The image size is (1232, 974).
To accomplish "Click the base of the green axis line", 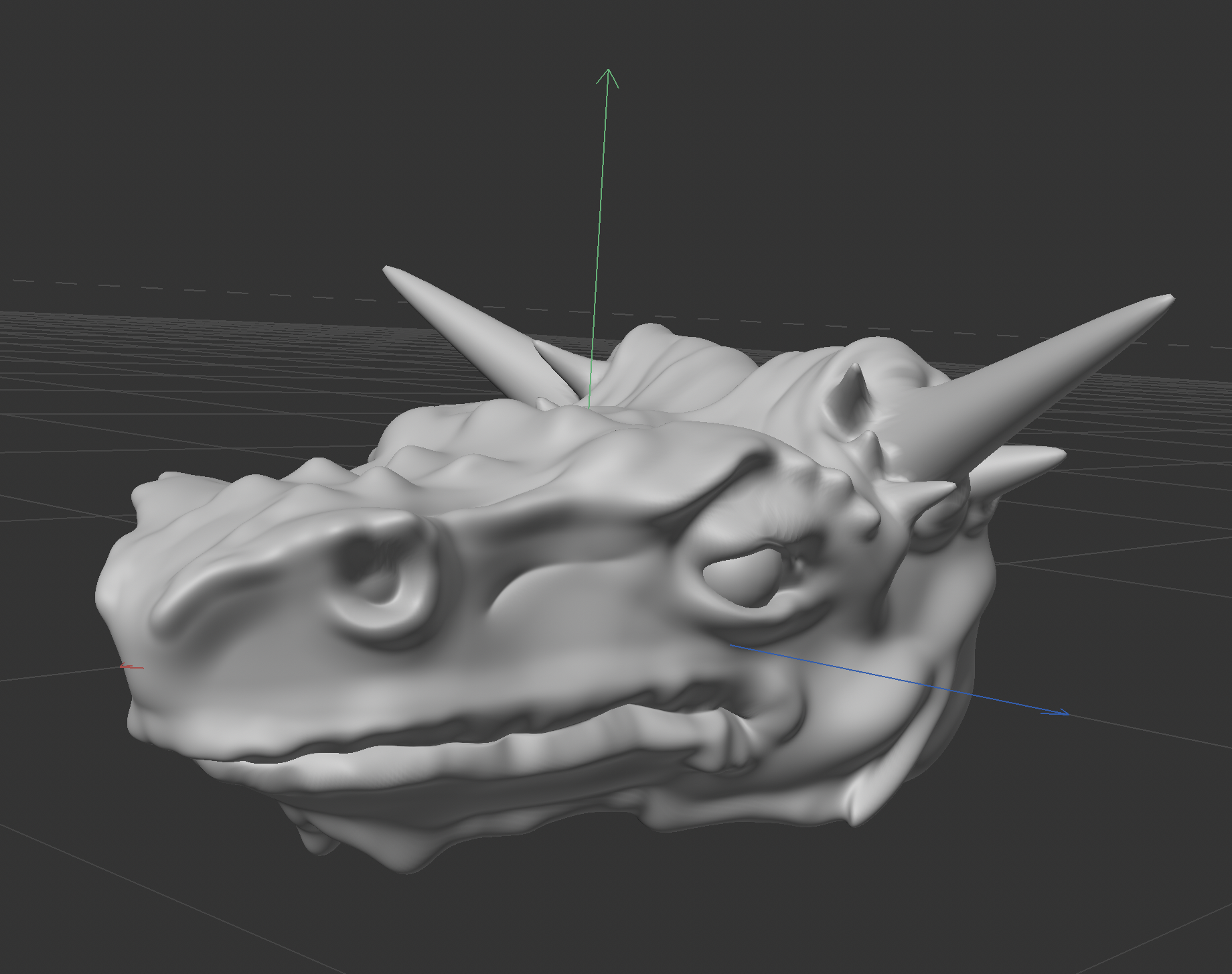I will pos(589,404).
